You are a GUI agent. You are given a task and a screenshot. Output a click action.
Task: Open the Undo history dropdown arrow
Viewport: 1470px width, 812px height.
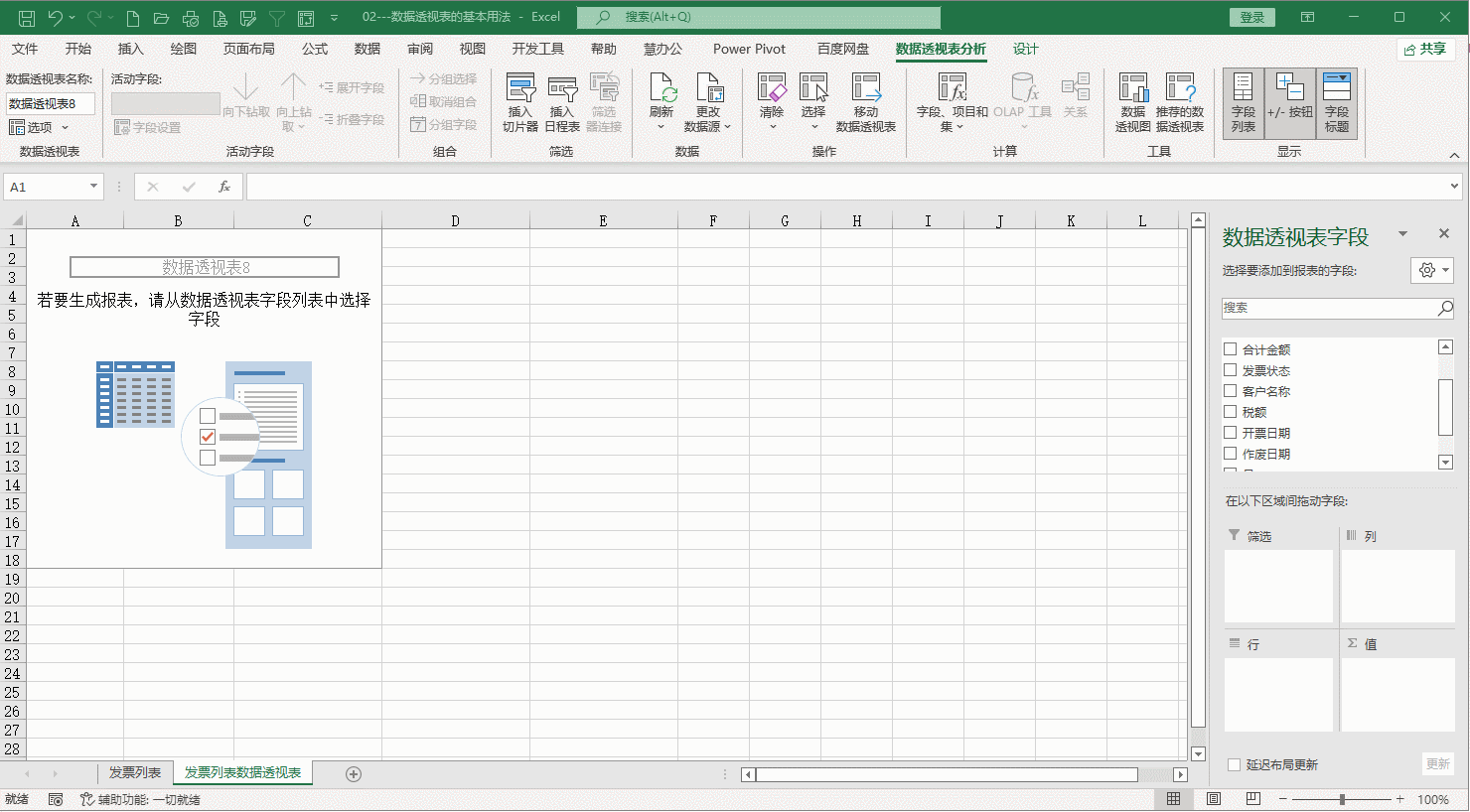[x=73, y=18]
